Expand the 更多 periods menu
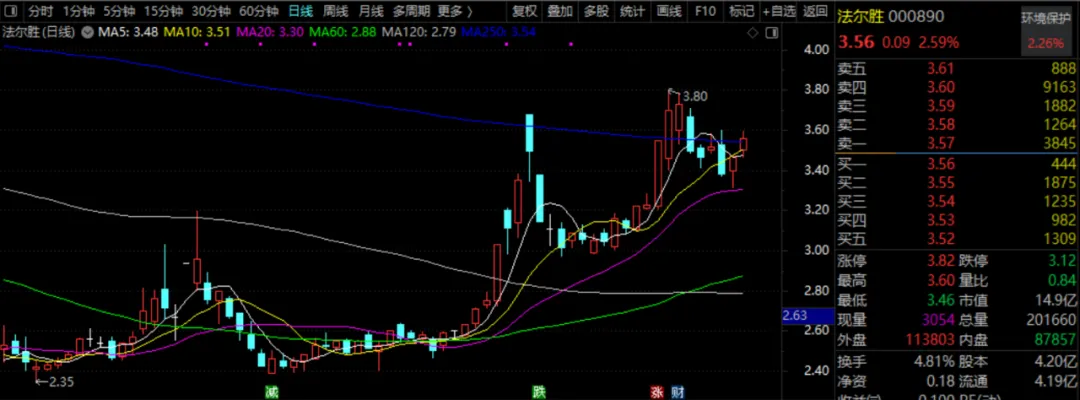The image size is (1080, 400). (455, 11)
